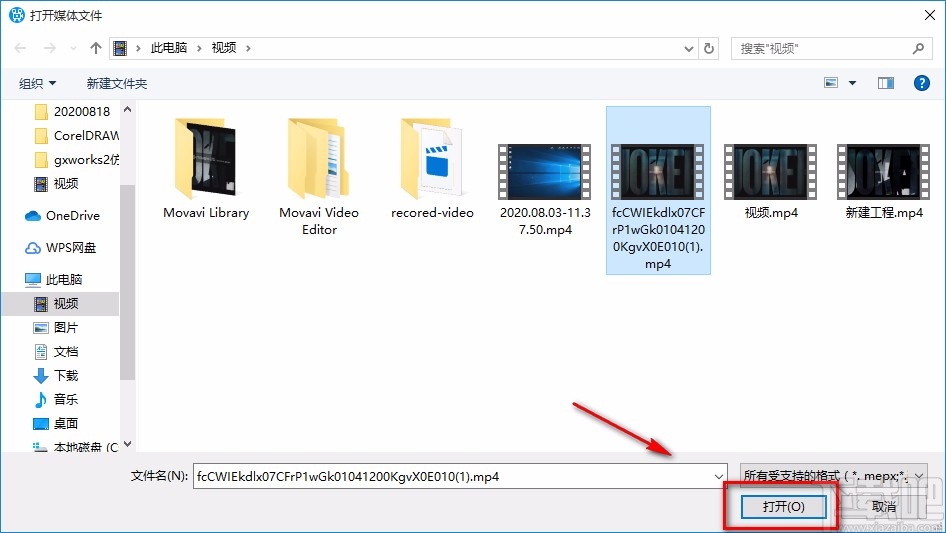
Task: Toggle the preview pane icon
Action: point(886,83)
